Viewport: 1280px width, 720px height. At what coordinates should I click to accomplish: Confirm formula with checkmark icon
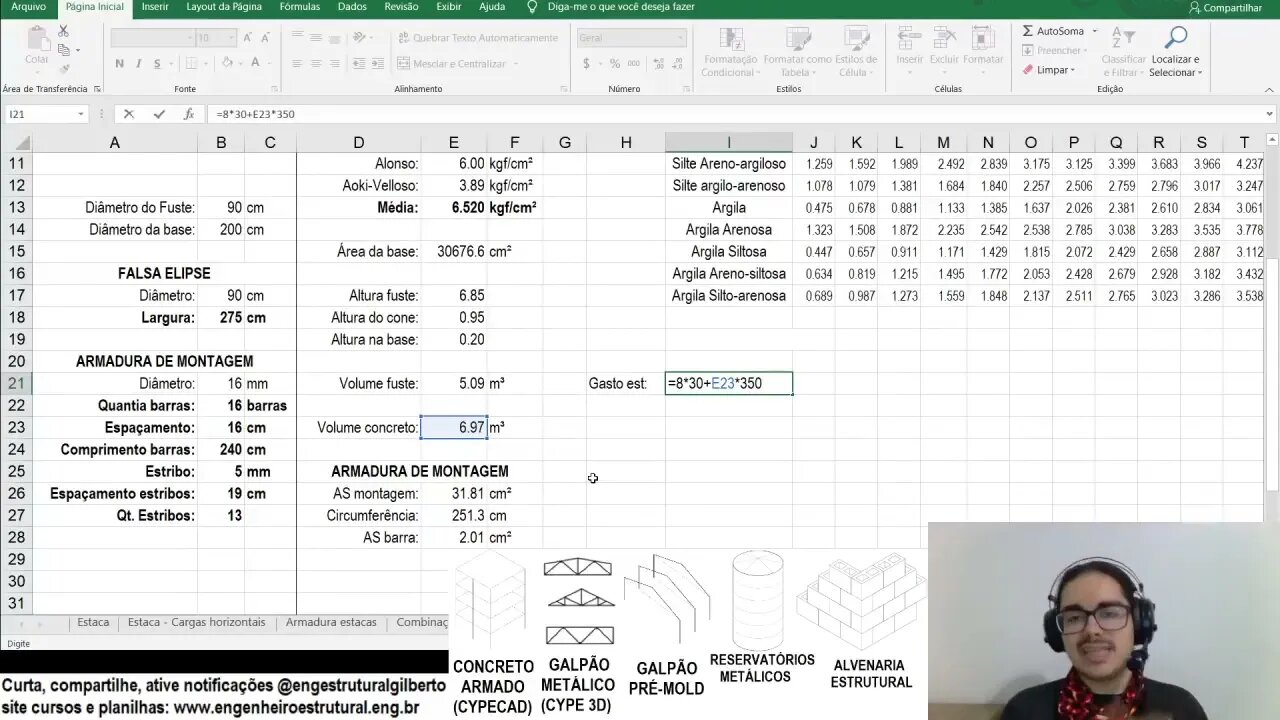159,114
